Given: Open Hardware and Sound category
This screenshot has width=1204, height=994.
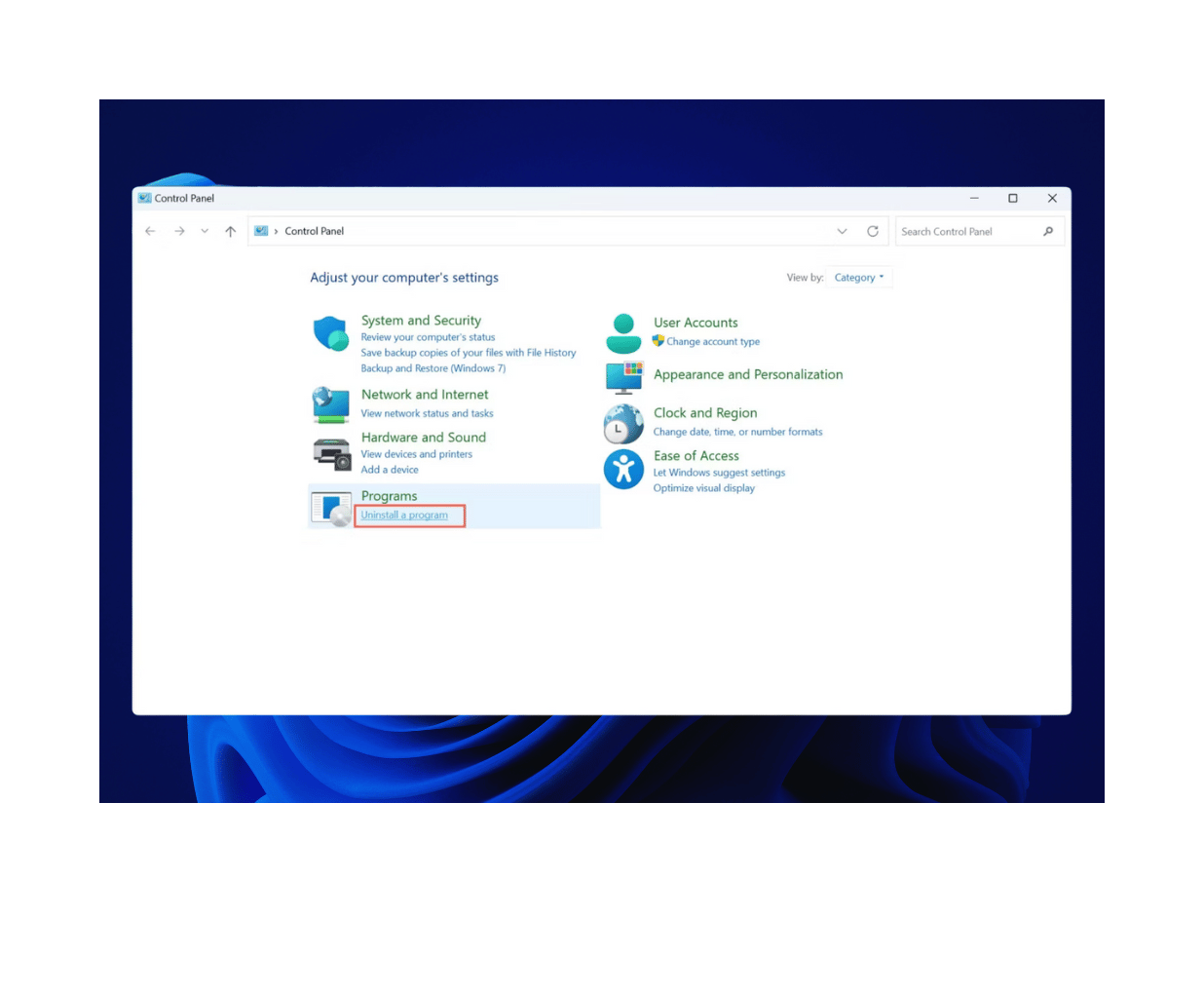Looking at the screenshot, I should point(424,438).
